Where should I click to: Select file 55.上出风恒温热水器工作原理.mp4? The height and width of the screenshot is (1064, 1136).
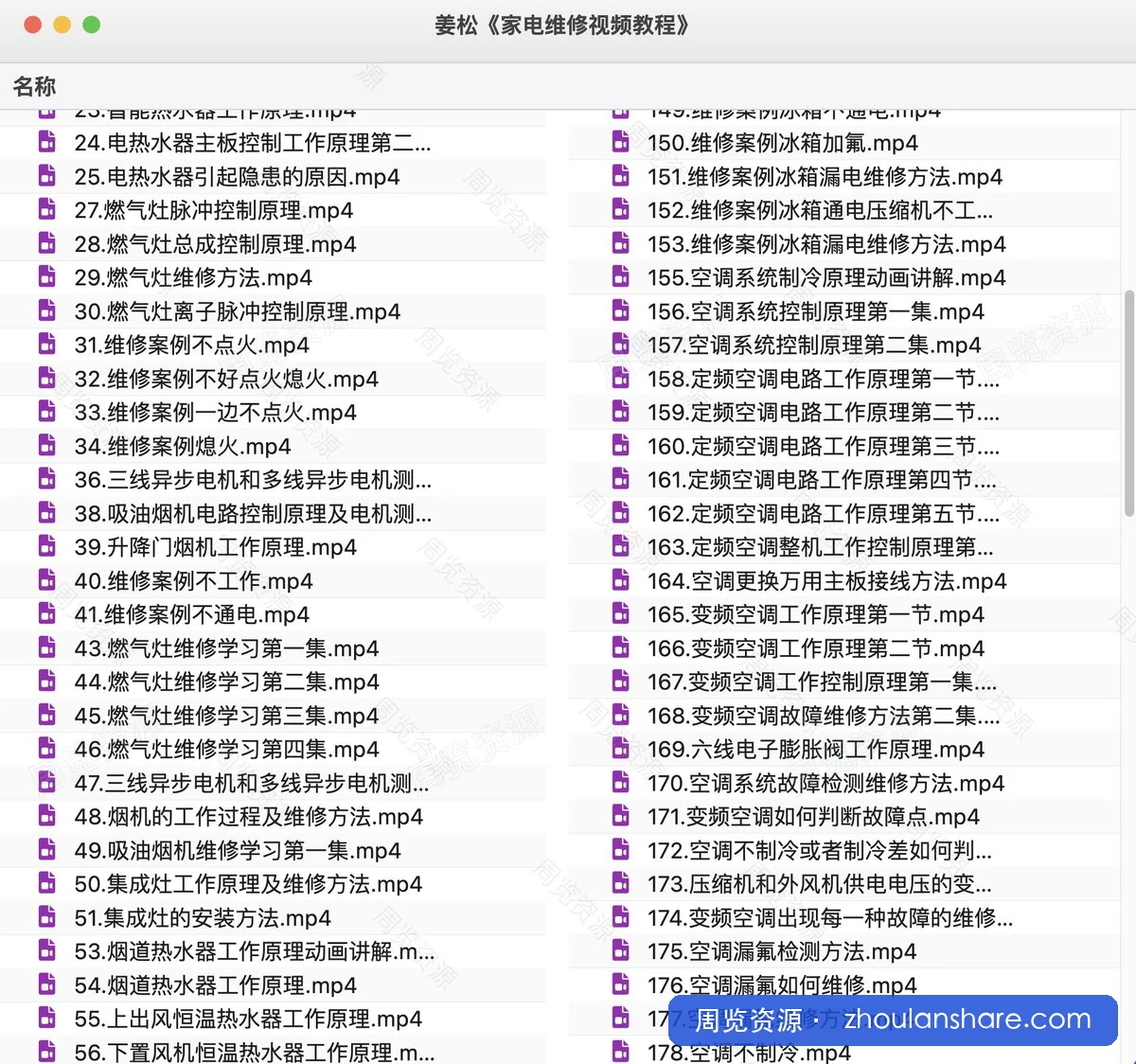point(248,1019)
